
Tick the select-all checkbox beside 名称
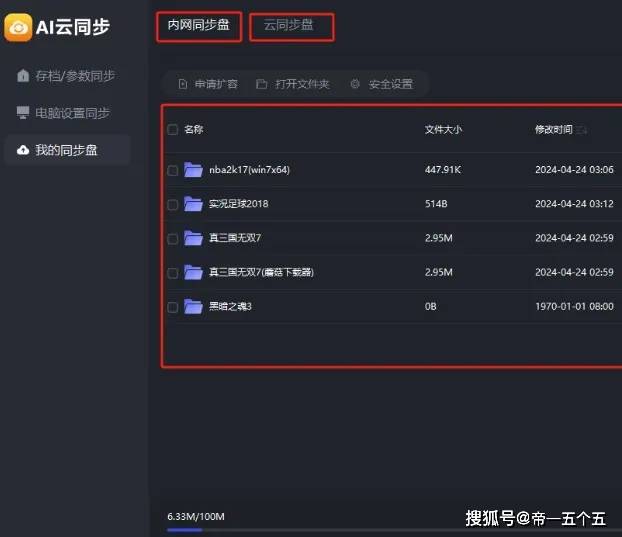173,130
